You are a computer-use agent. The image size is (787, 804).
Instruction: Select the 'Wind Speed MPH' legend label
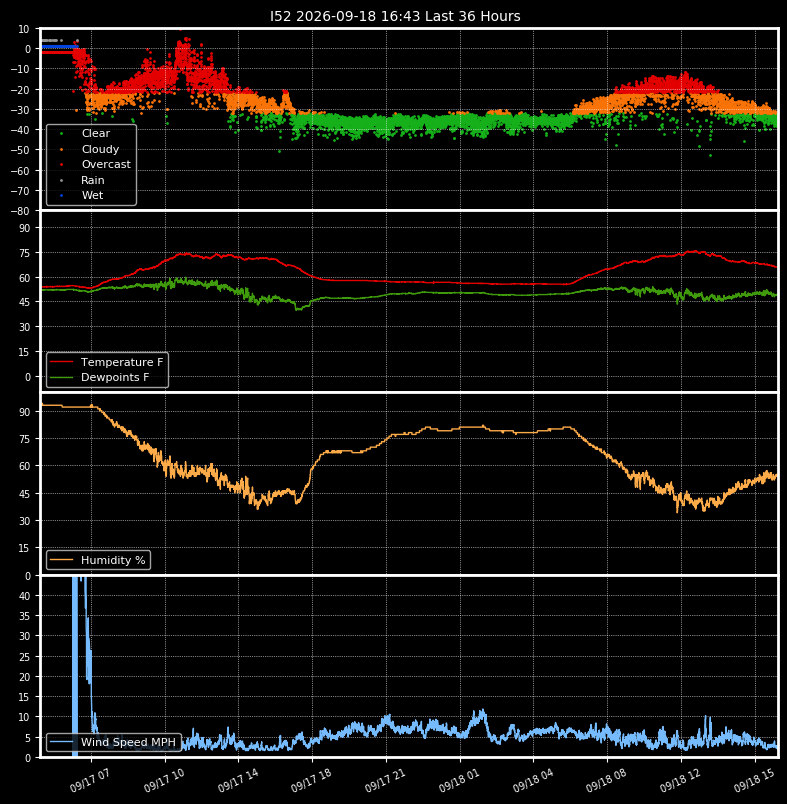point(128,742)
